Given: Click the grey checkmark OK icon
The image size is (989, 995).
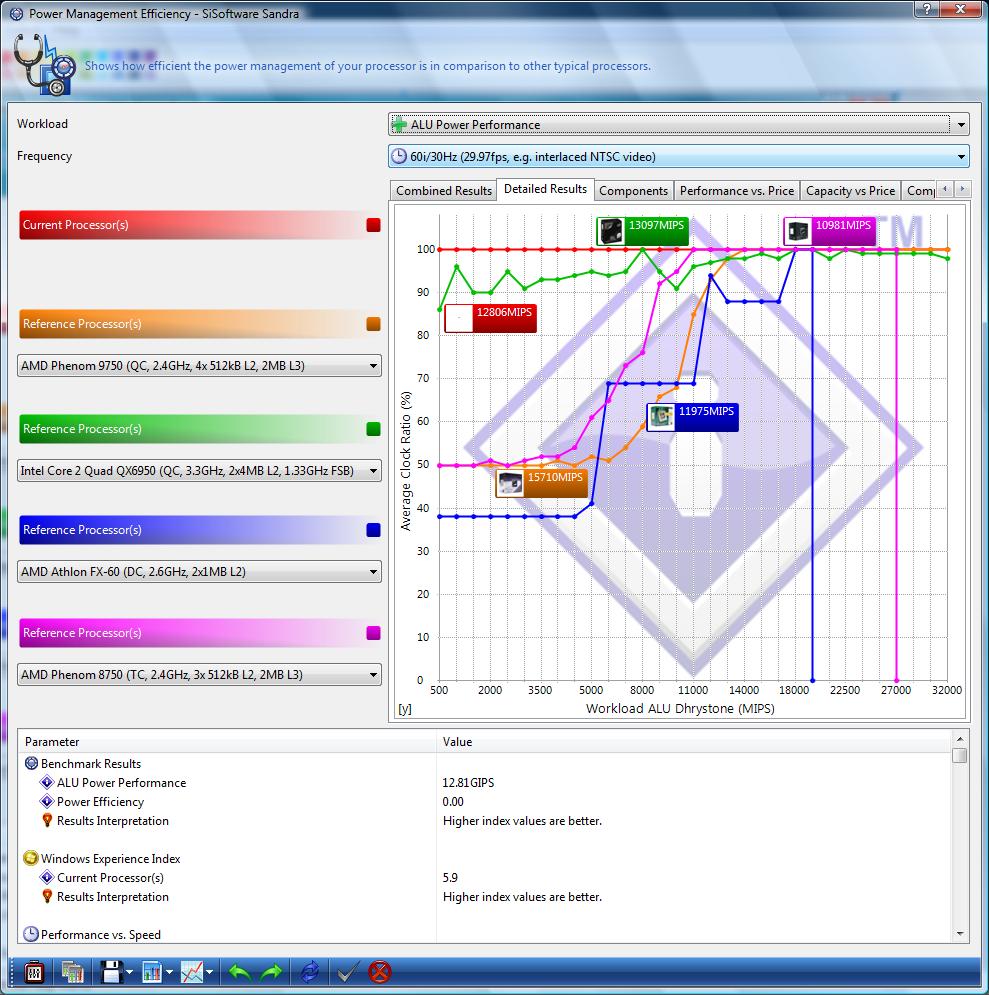Looking at the screenshot, I should click(x=346, y=972).
